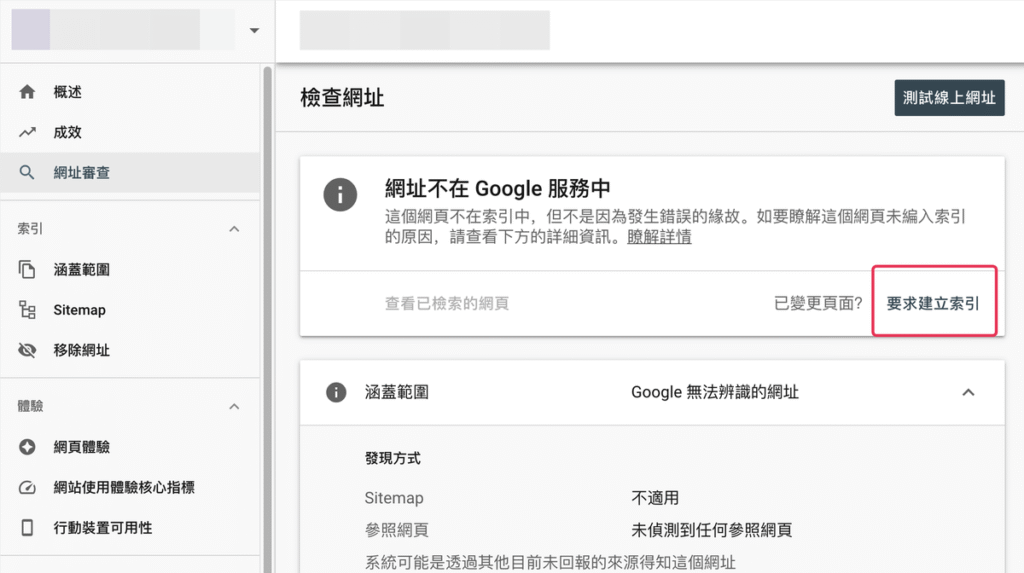Click the trend-line icon beside 成效
1024x573 pixels.
[27, 133]
